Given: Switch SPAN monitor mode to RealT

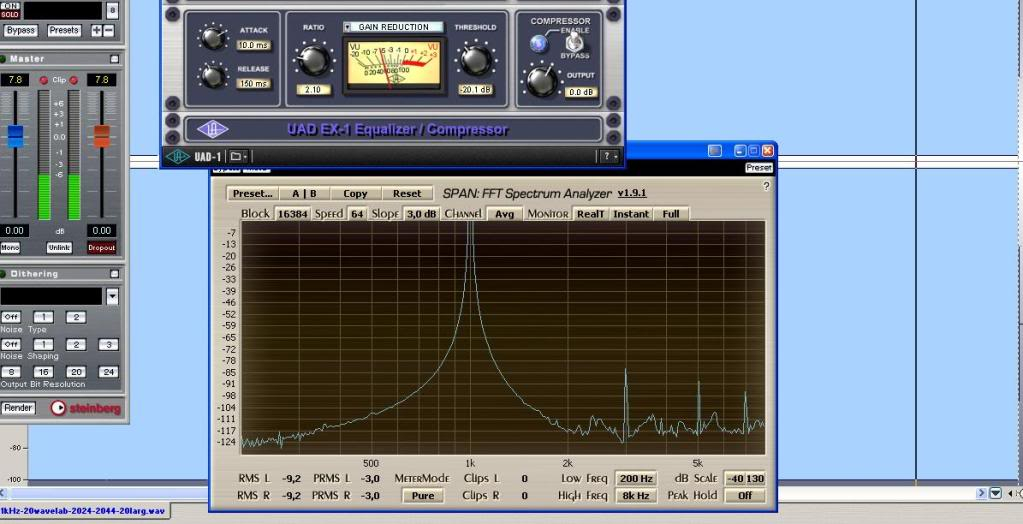Looking at the screenshot, I should (x=590, y=214).
